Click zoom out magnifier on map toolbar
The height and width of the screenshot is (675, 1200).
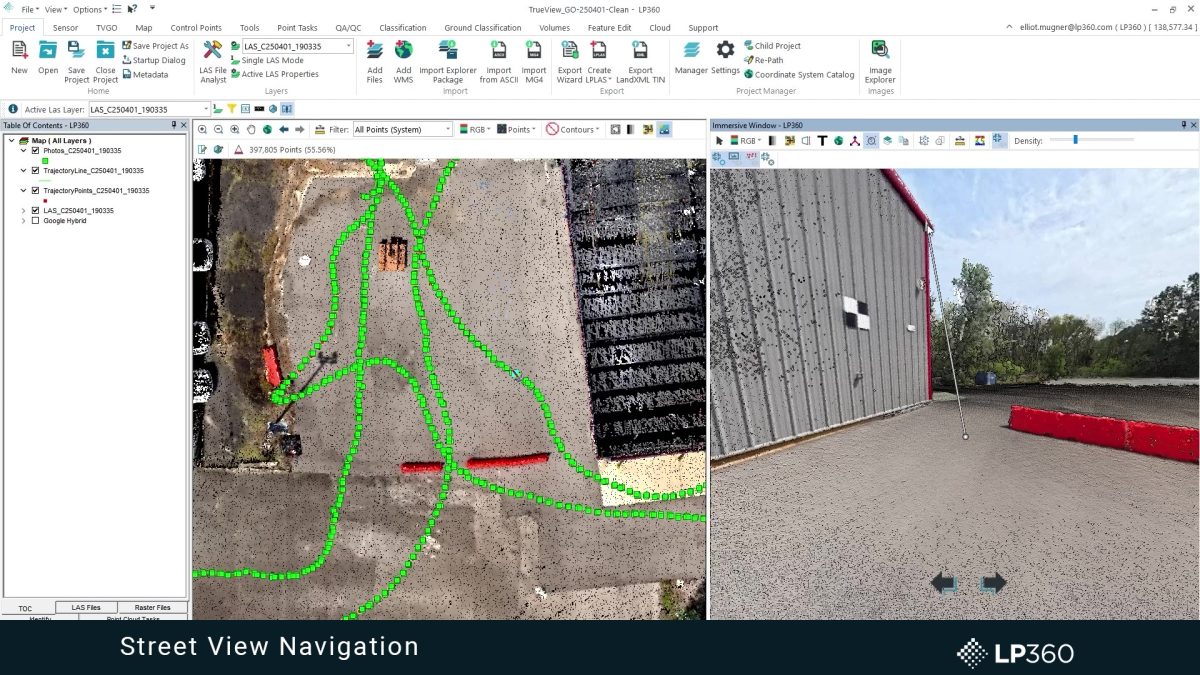click(219, 129)
